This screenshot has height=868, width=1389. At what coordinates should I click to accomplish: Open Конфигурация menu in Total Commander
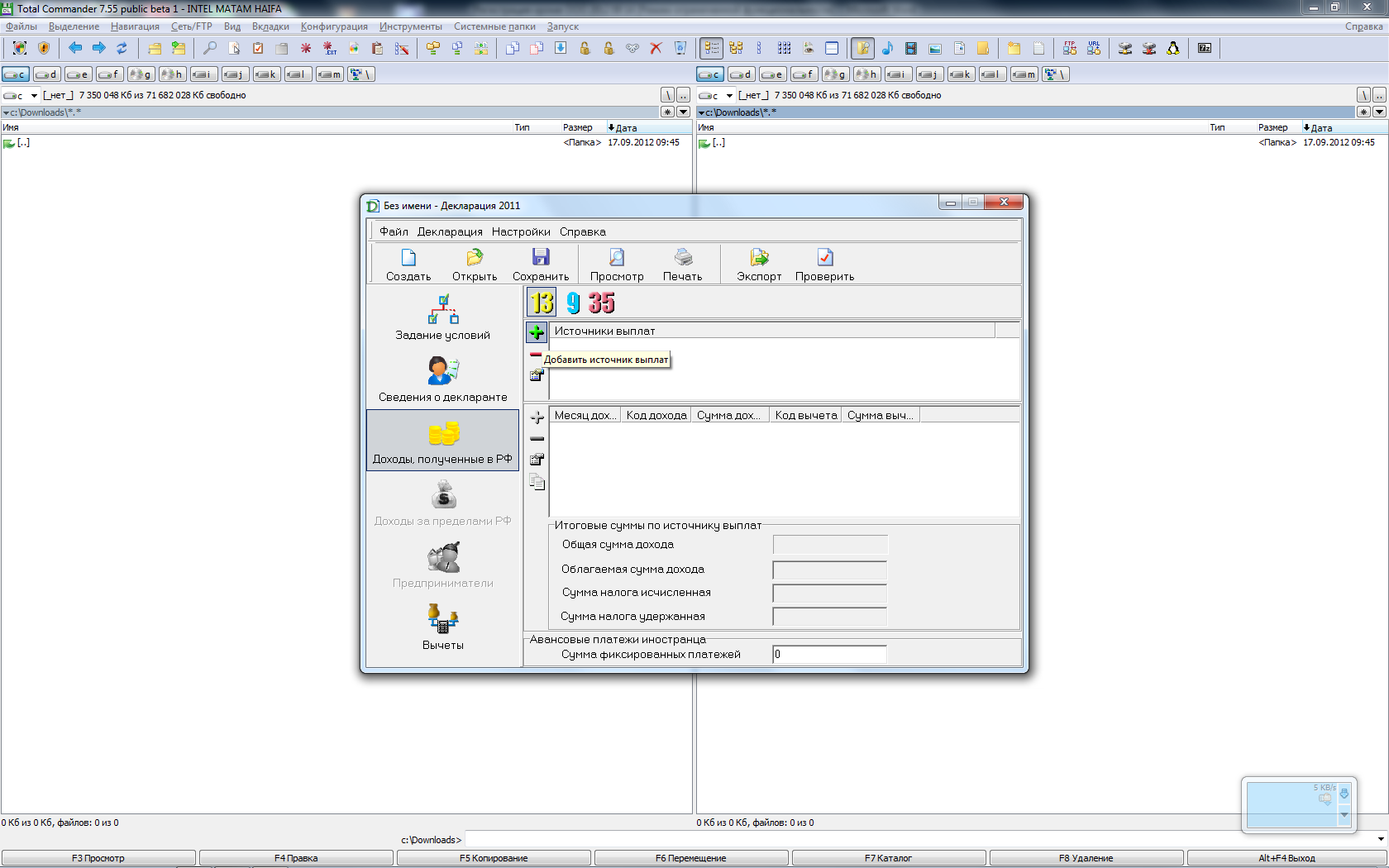(x=334, y=26)
